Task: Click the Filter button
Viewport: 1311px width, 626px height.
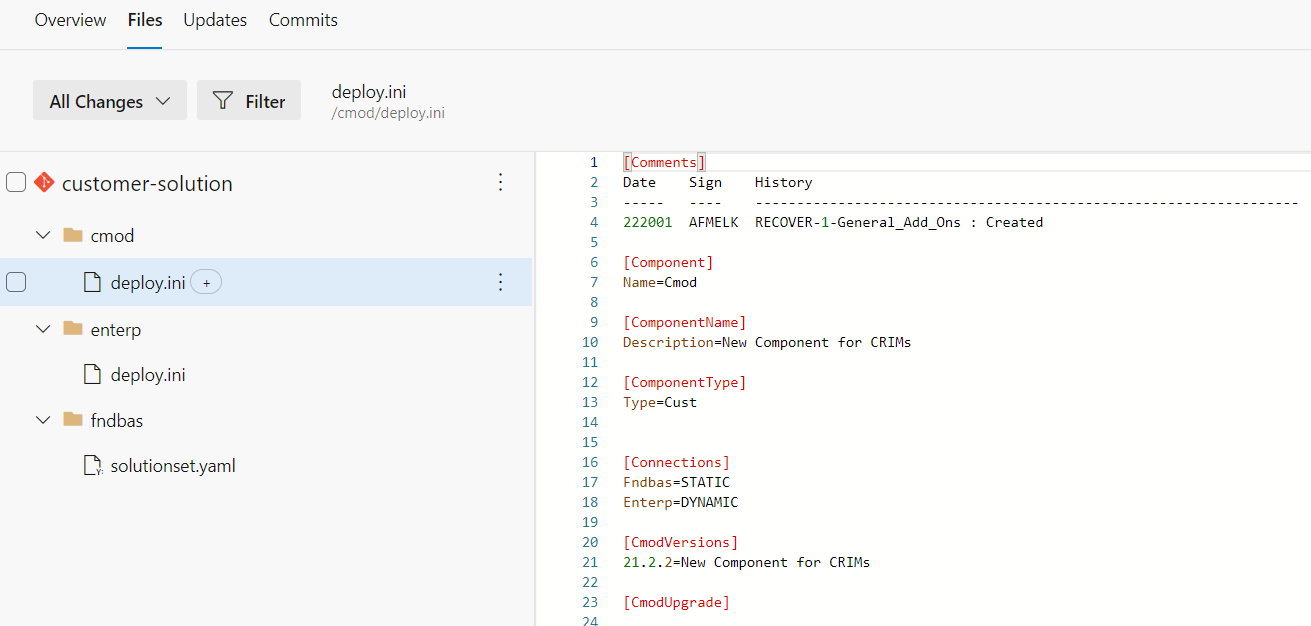Action: coord(249,100)
